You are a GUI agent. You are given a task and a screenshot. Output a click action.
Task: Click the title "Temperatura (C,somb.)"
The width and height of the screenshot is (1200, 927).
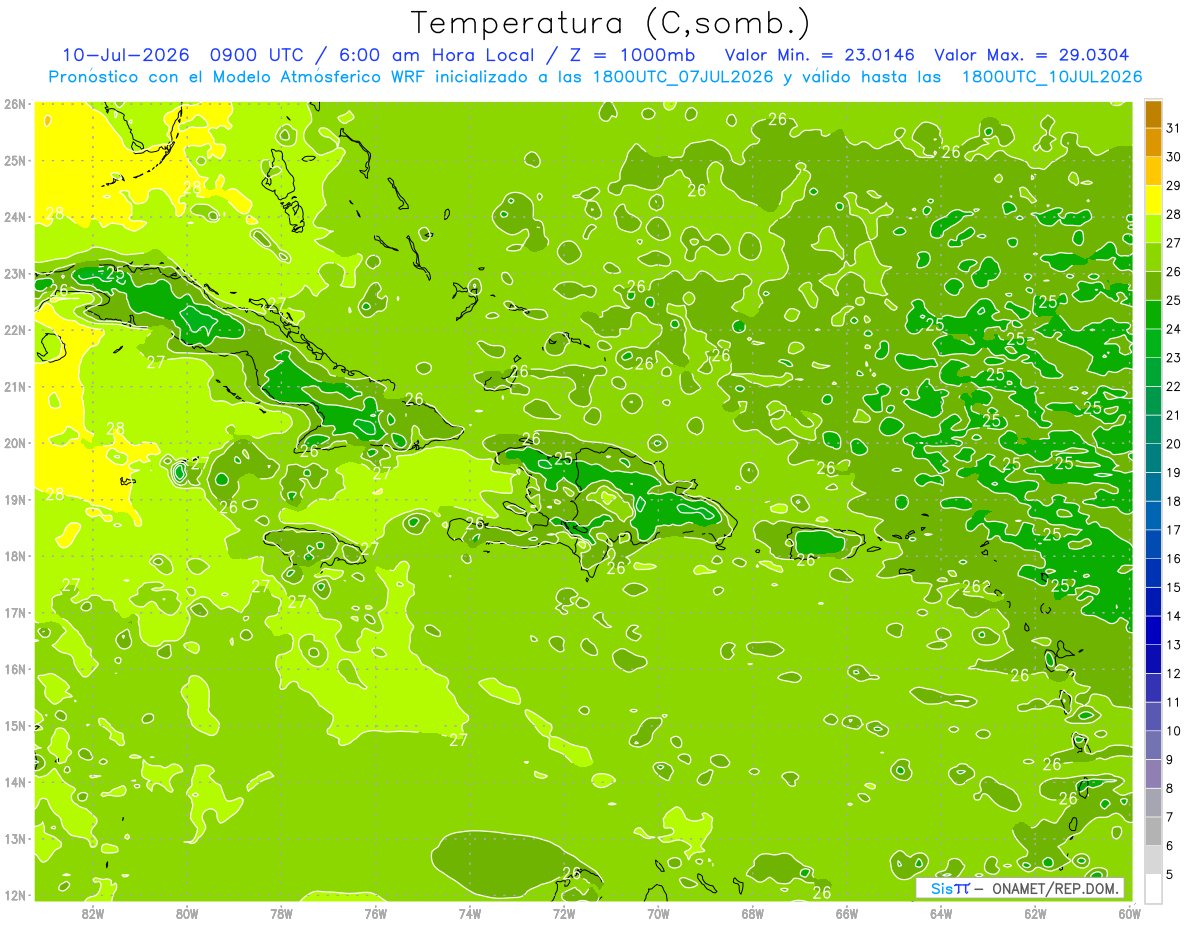[x=611, y=24]
